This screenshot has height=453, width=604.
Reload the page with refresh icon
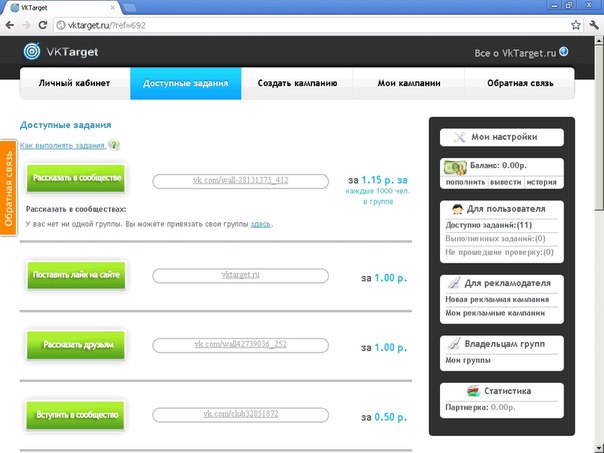(x=43, y=25)
